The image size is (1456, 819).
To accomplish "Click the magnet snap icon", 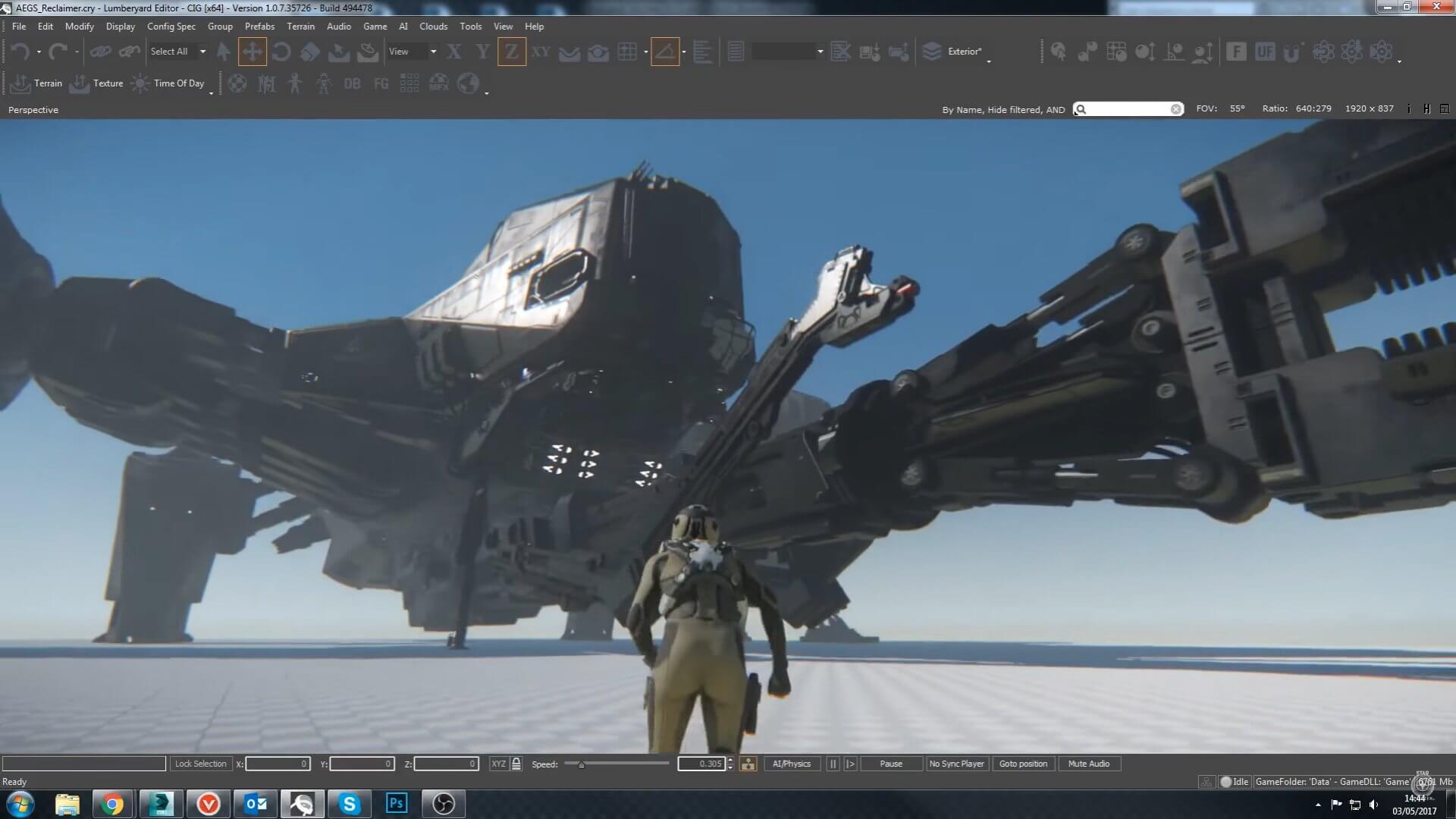I will point(1293,52).
